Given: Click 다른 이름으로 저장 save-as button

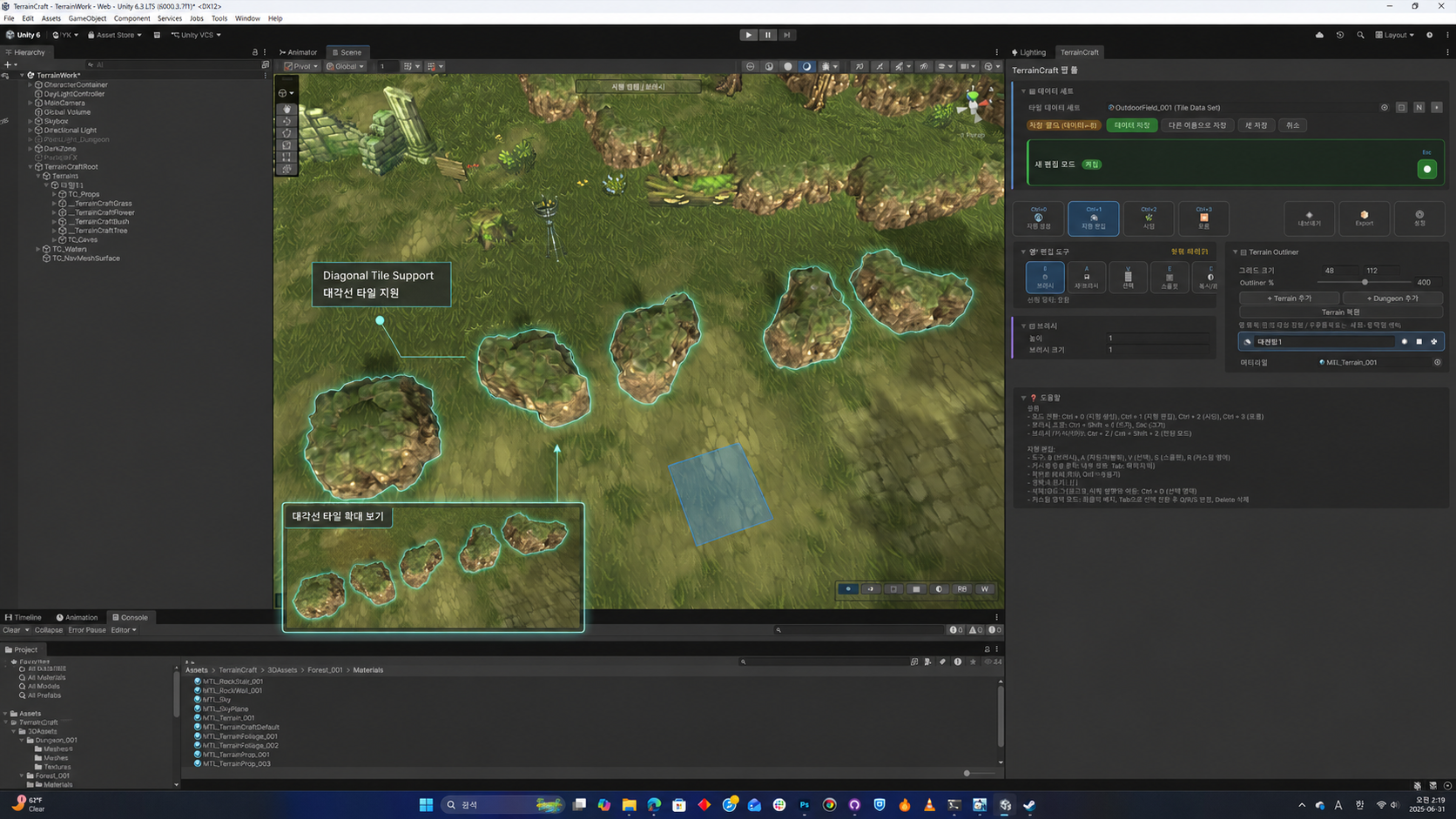Looking at the screenshot, I should pos(1197,125).
